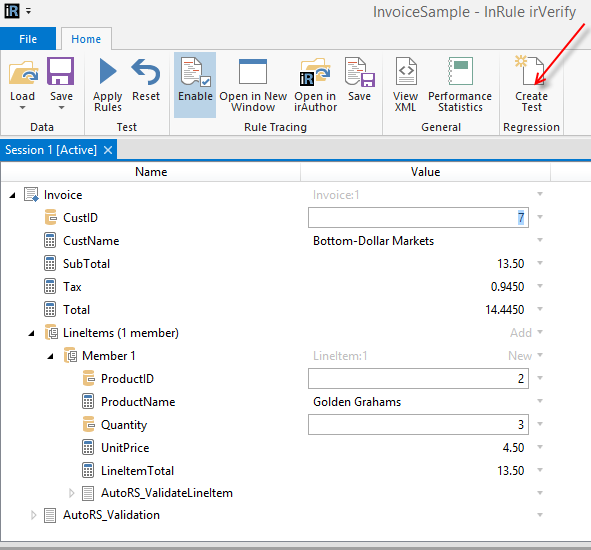The image size is (591, 550).
Task: Click the Quantity field icon
Action: coord(89,424)
